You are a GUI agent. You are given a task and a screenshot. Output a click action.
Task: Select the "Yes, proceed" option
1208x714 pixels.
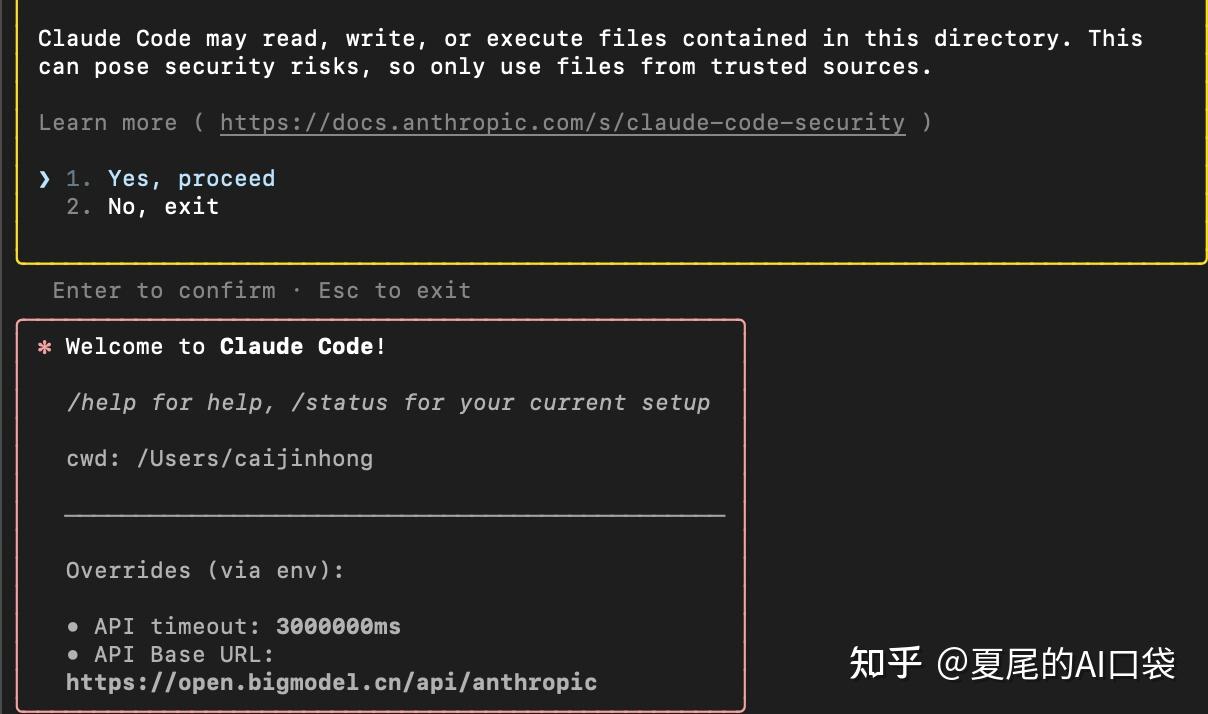tap(191, 179)
